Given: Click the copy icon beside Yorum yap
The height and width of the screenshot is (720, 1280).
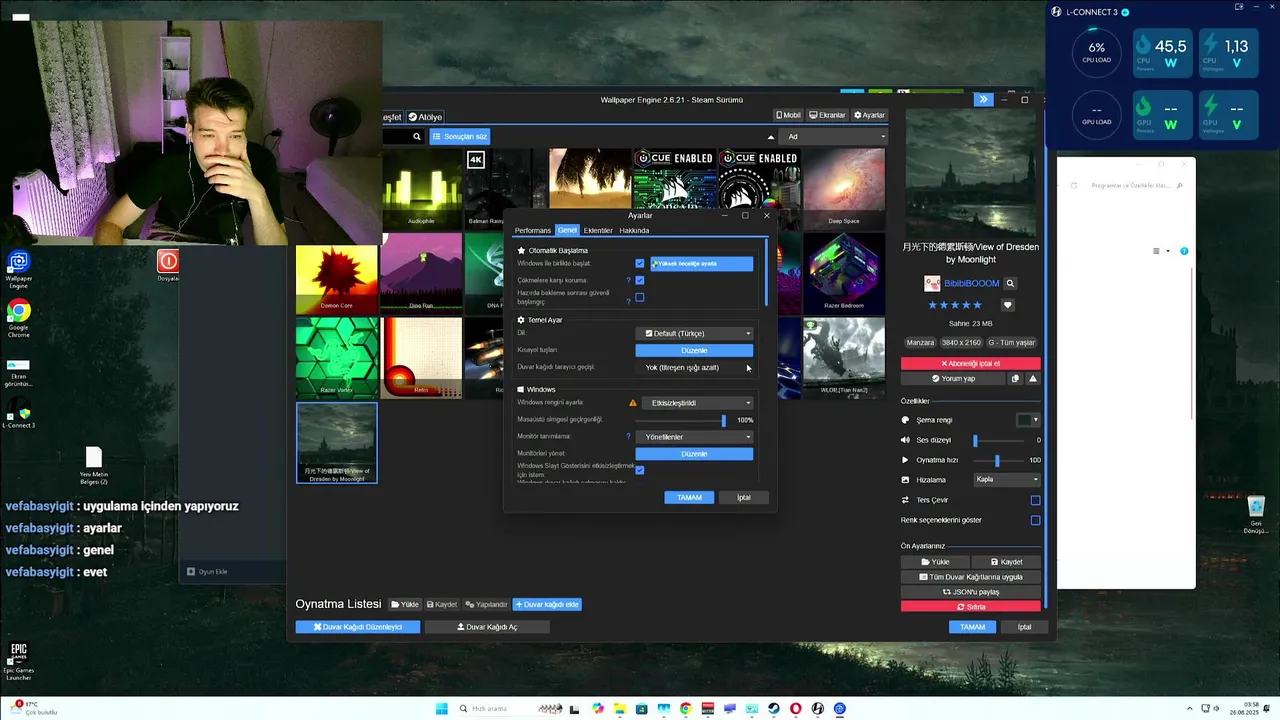Looking at the screenshot, I should [1015, 379].
